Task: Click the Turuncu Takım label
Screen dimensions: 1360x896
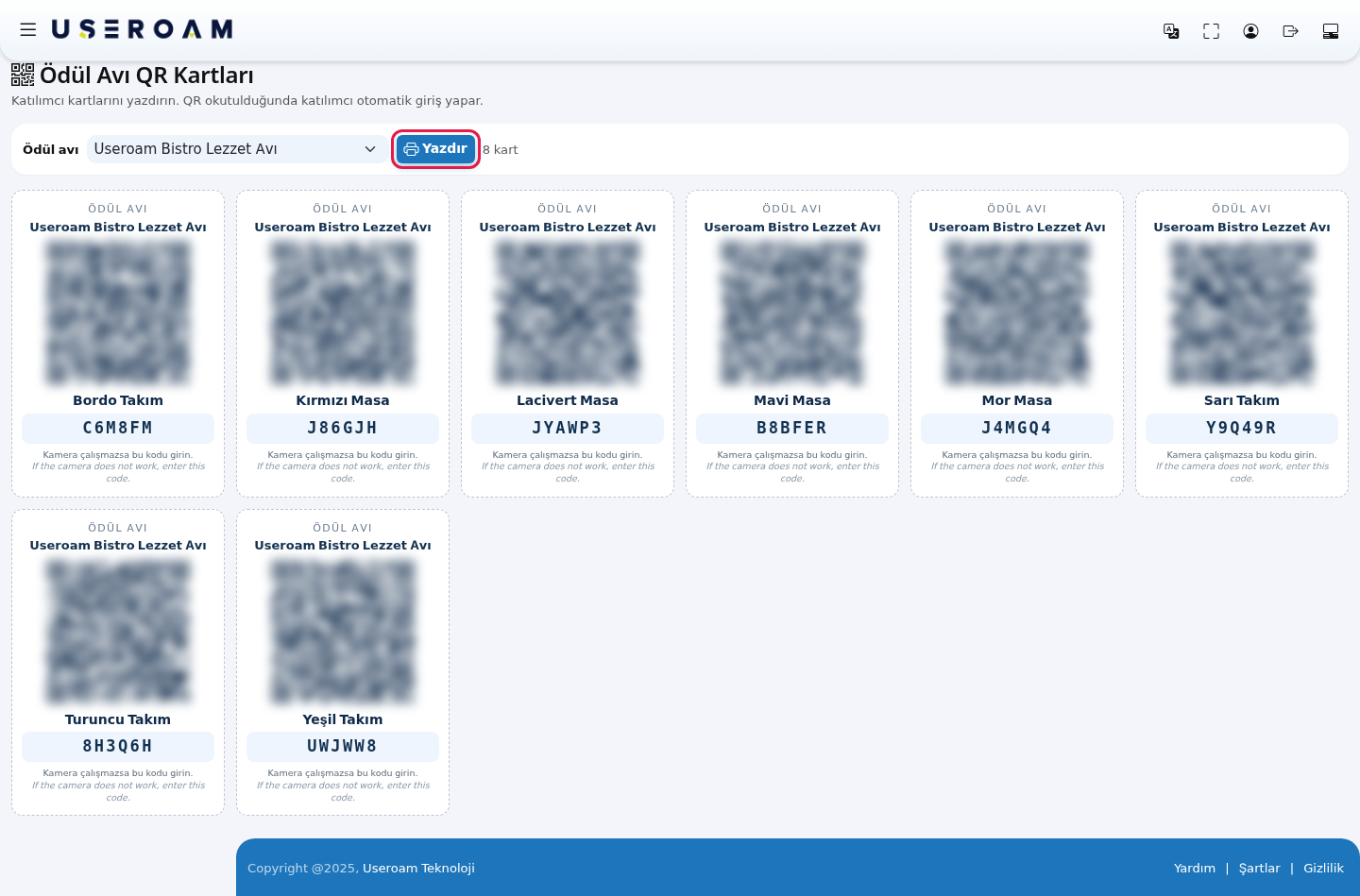Action: coord(118,719)
